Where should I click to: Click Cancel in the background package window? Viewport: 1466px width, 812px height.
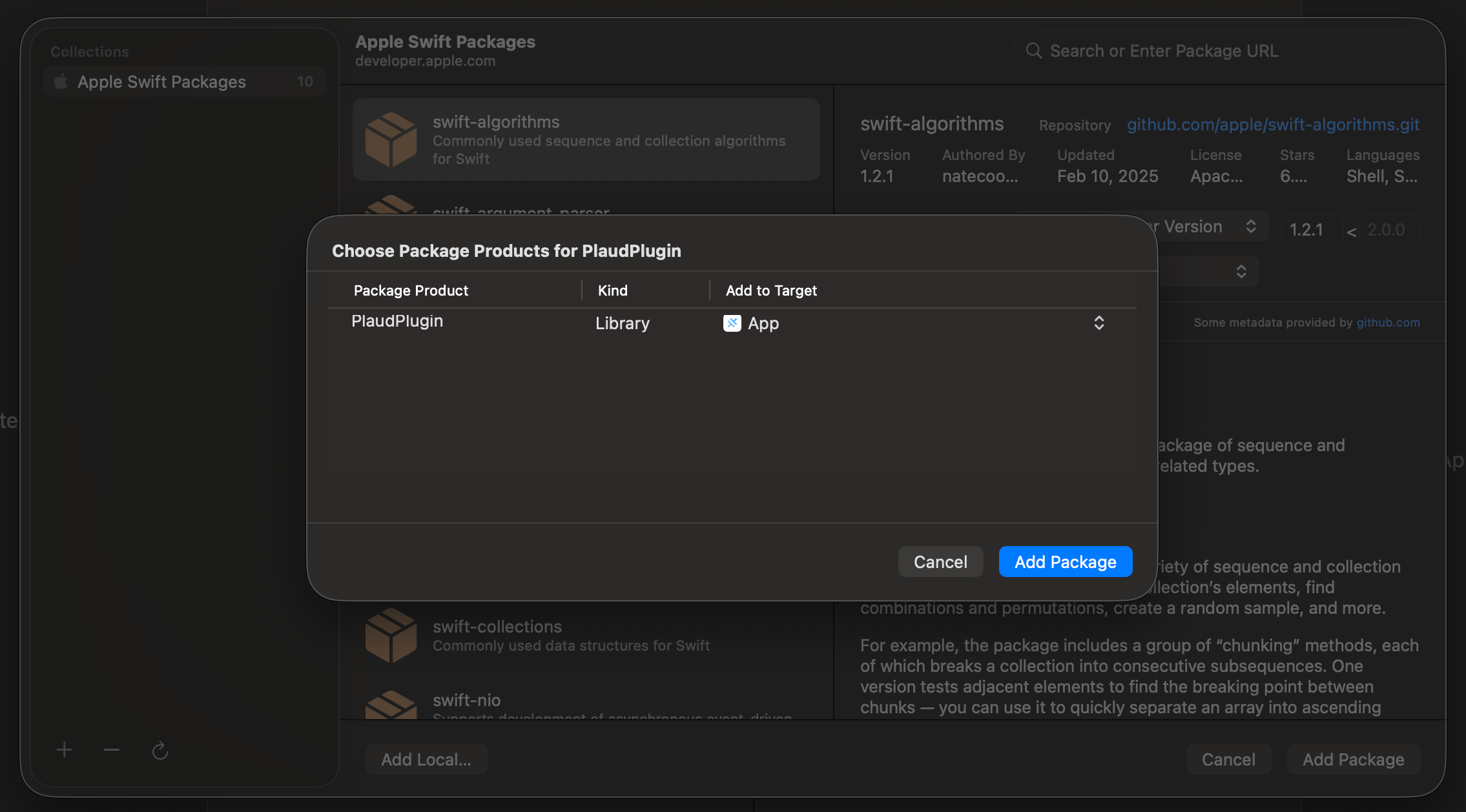[x=1228, y=760]
